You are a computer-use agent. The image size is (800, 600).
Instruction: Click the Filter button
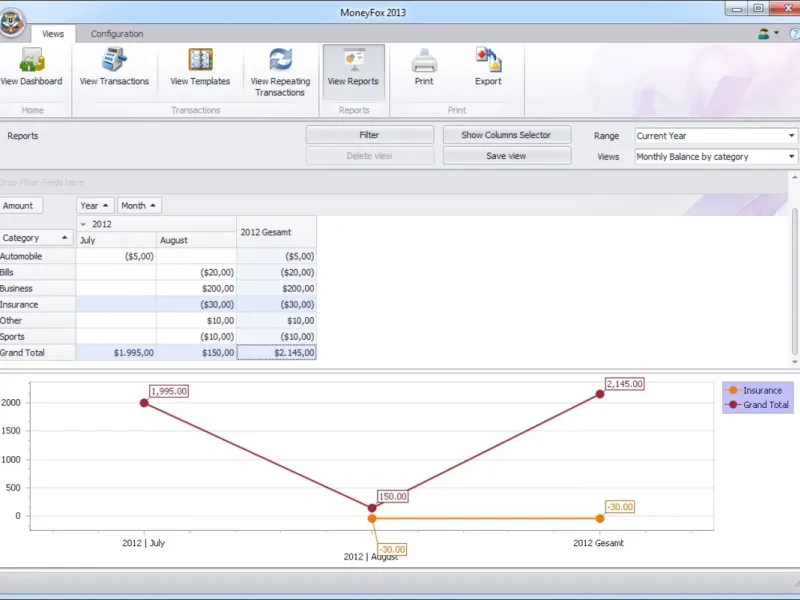click(369, 135)
